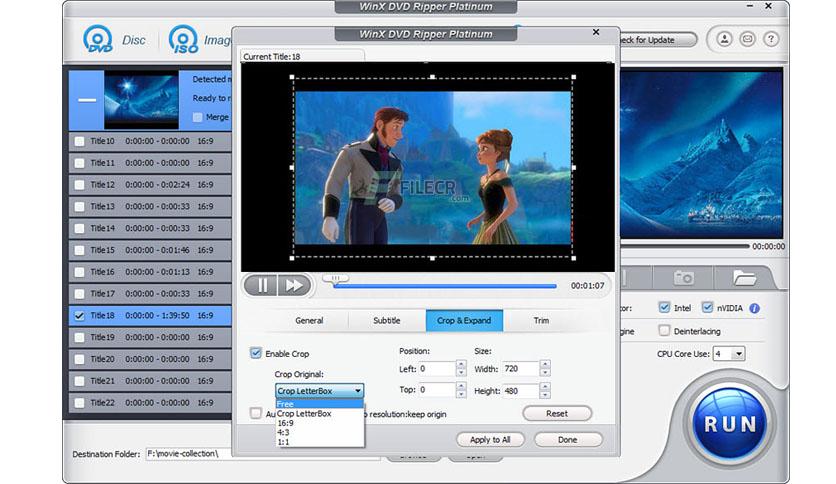
Task: Check the Title12 checkbox
Action: point(79,185)
